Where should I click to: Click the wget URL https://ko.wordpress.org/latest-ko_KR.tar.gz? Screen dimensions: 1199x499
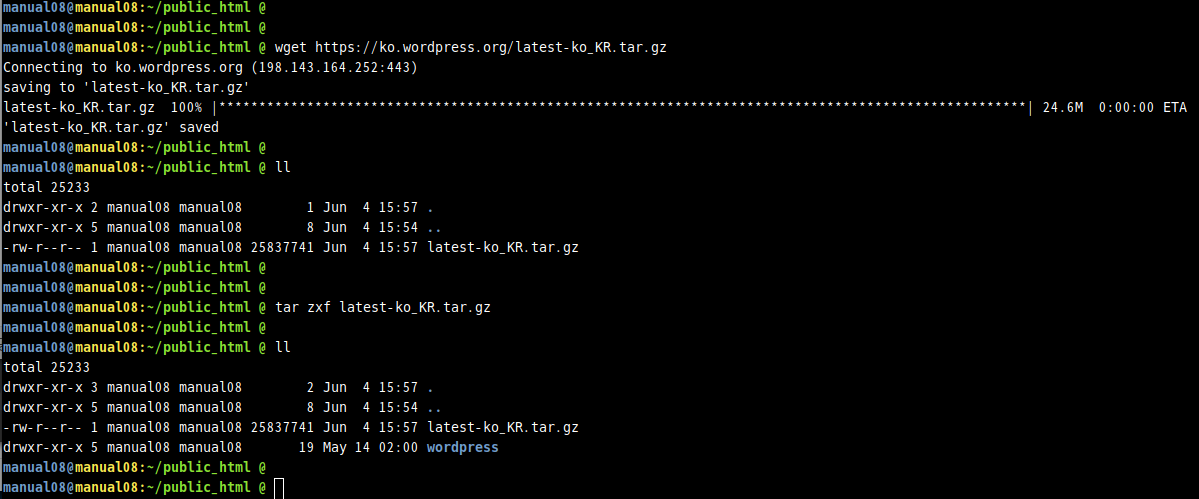coord(490,47)
